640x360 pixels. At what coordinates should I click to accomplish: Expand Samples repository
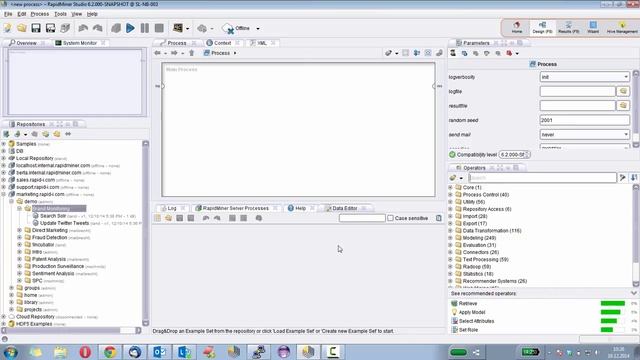point(4,144)
